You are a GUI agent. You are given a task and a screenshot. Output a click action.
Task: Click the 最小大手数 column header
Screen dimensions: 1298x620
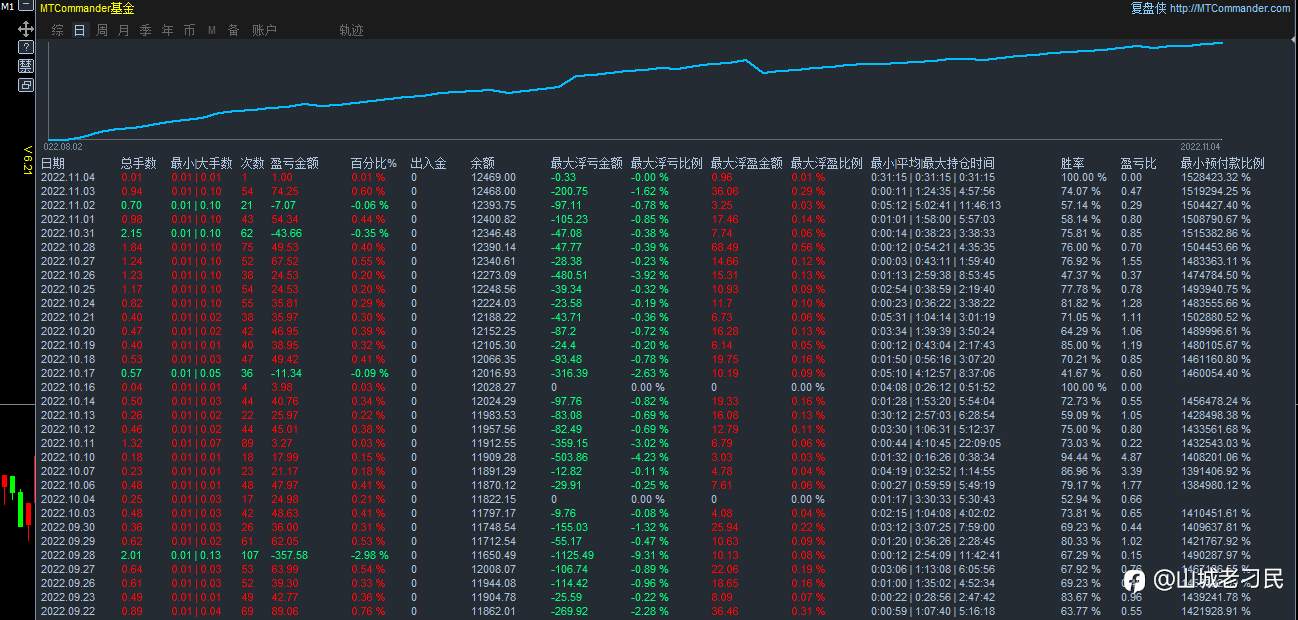(x=201, y=163)
